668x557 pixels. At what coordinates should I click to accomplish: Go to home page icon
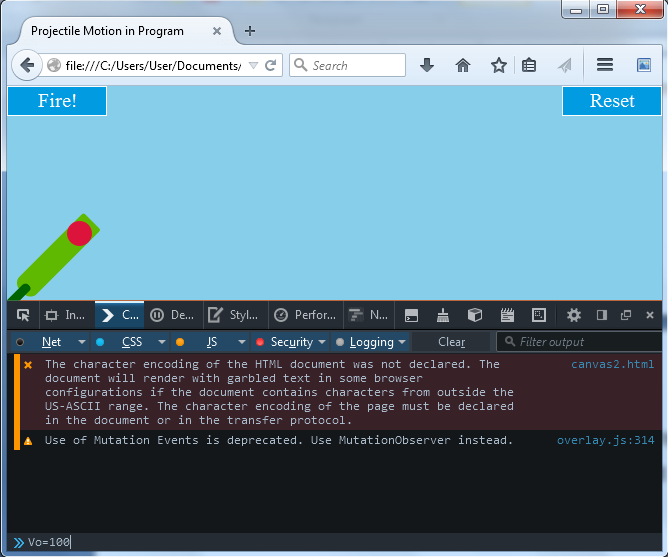(463, 65)
